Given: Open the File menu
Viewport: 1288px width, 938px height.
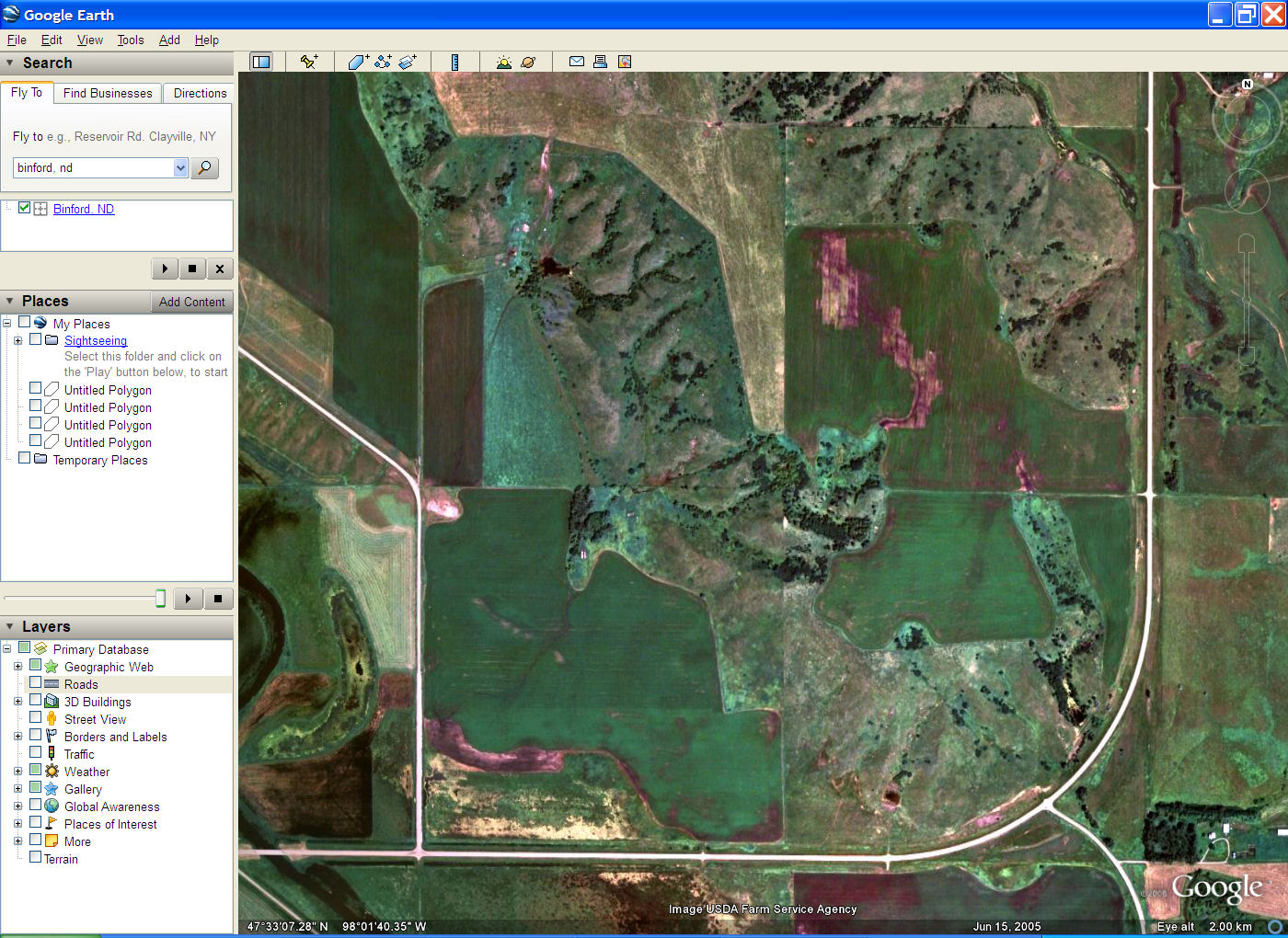Looking at the screenshot, I should [x=17, y=40].
